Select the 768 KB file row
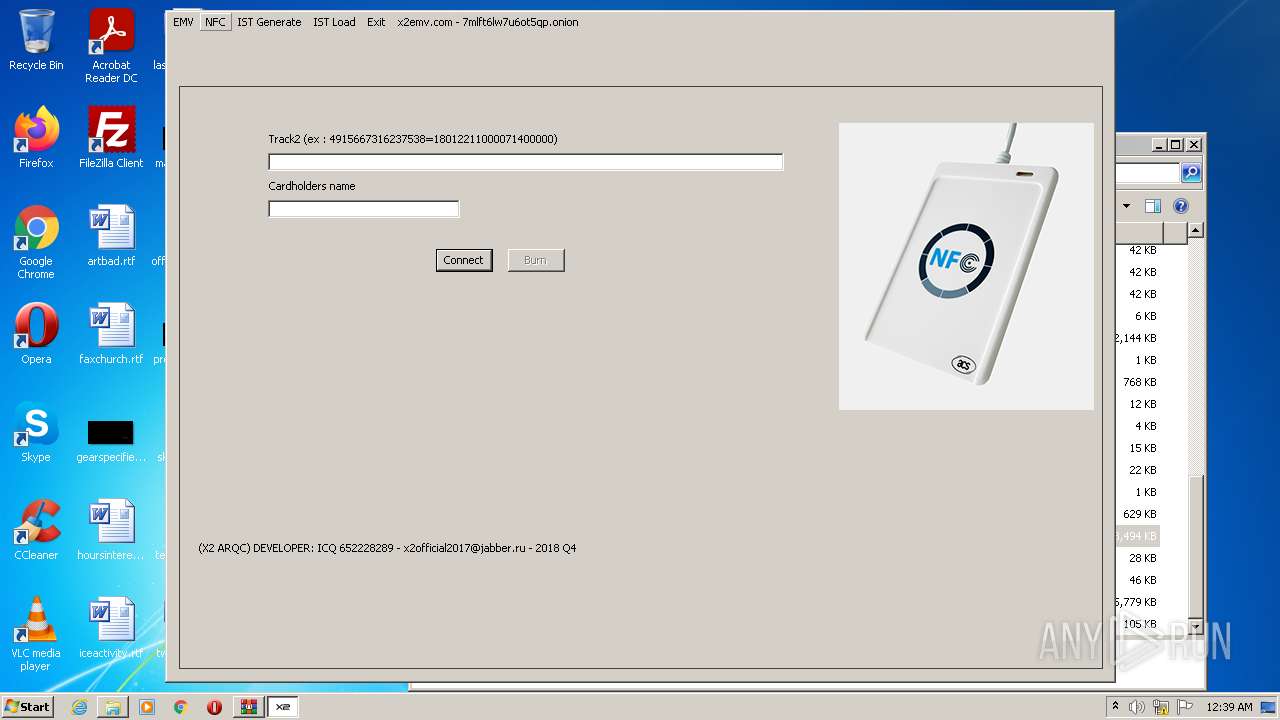 pyautogui.click(x=1138, y=382)
